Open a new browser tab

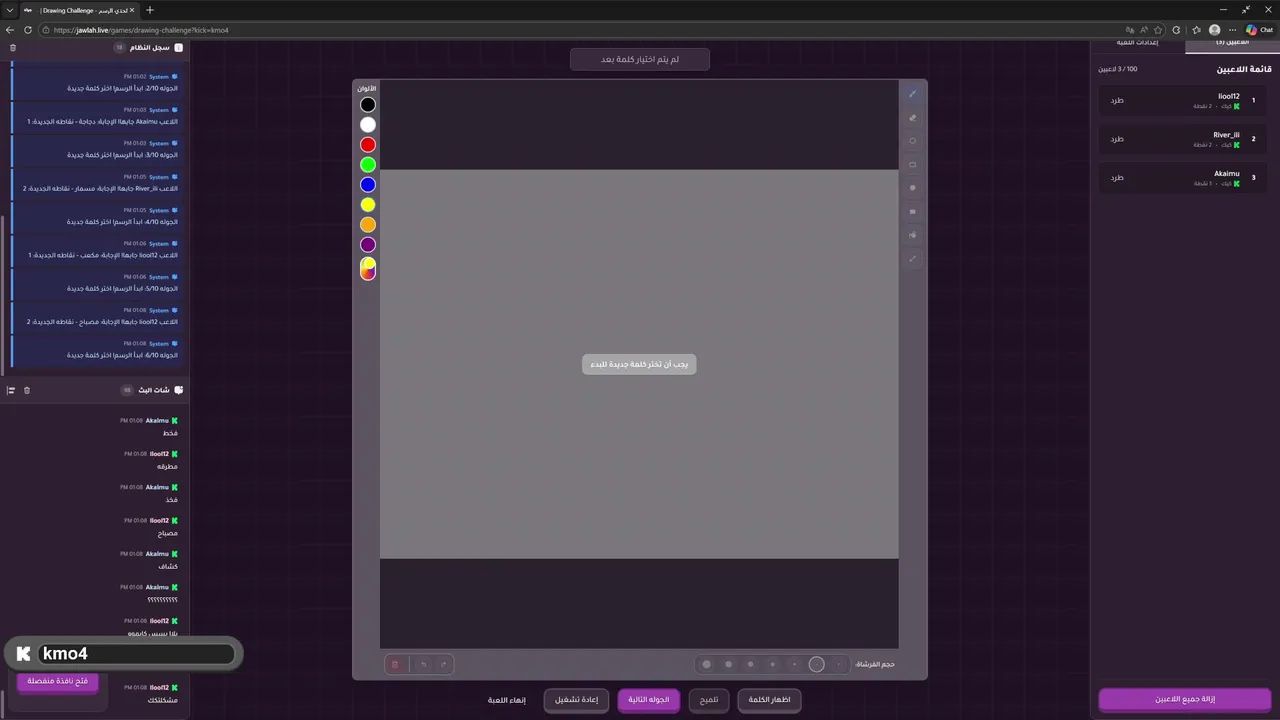pos(150,10)
